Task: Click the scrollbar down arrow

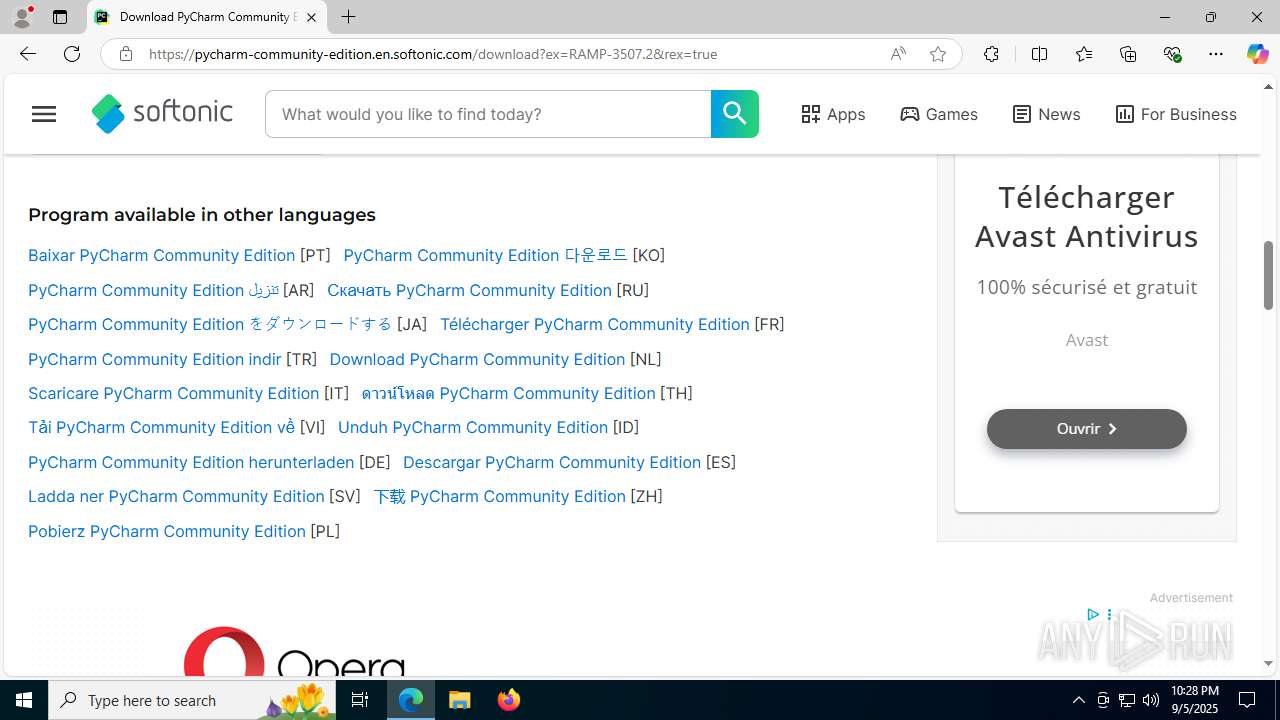Action: [1268, 664]
